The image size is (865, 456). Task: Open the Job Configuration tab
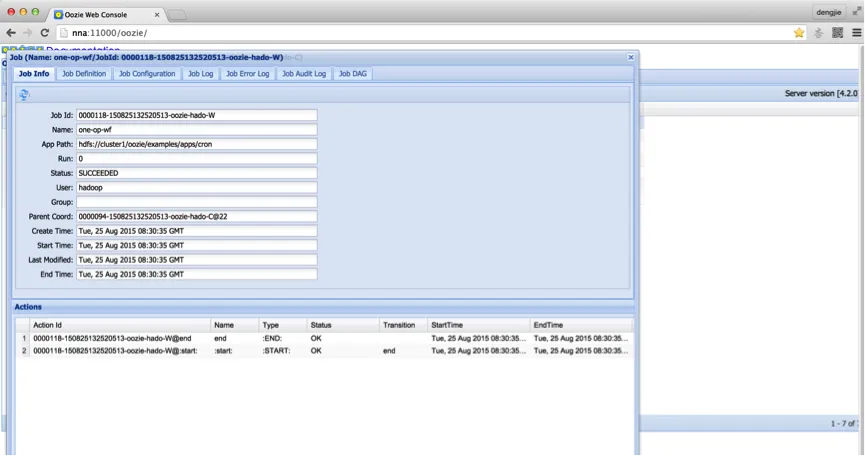[x=147, y=74]
